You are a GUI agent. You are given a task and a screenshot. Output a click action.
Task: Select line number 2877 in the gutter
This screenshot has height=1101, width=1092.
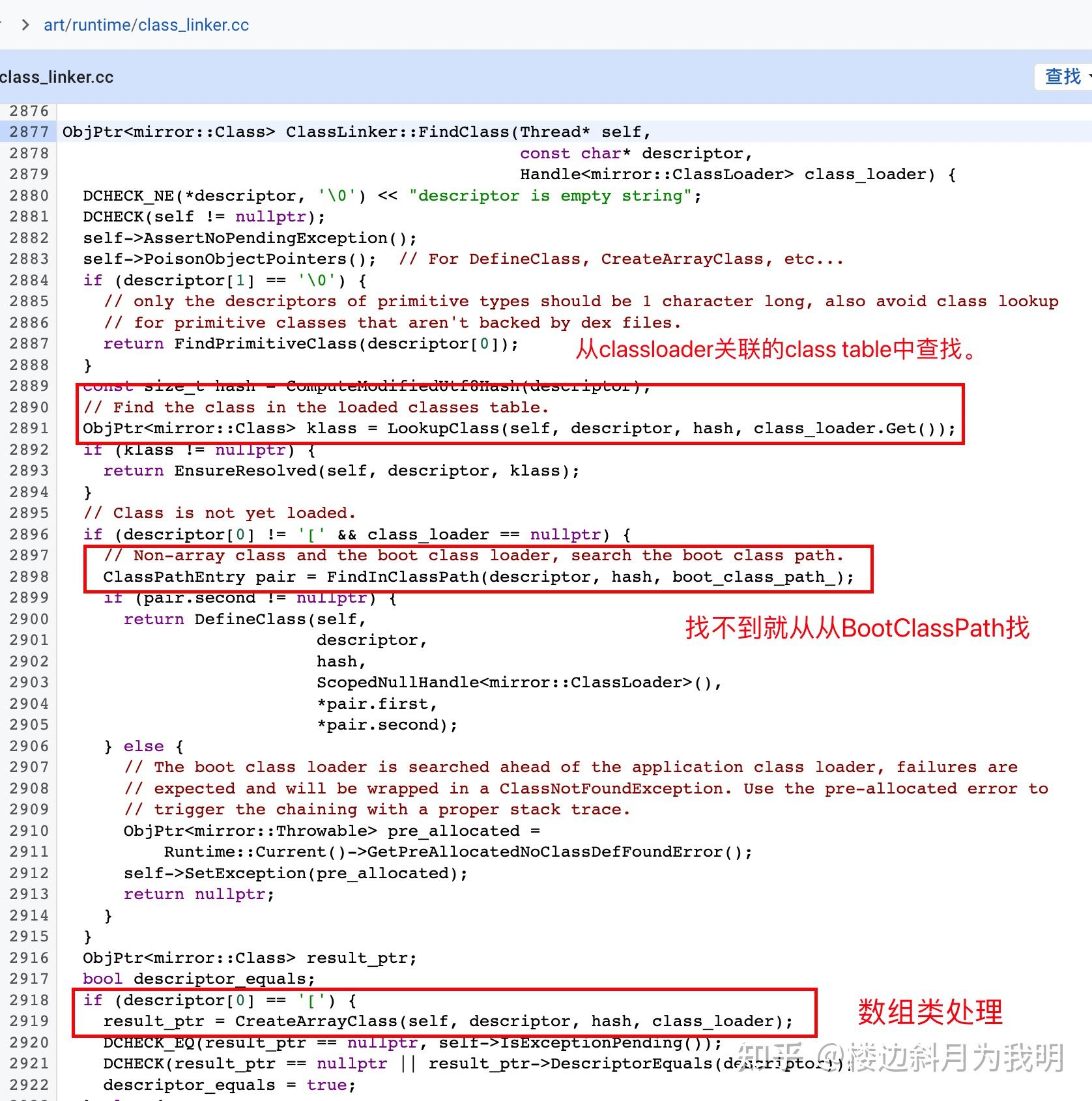click(x=29, y=132)
